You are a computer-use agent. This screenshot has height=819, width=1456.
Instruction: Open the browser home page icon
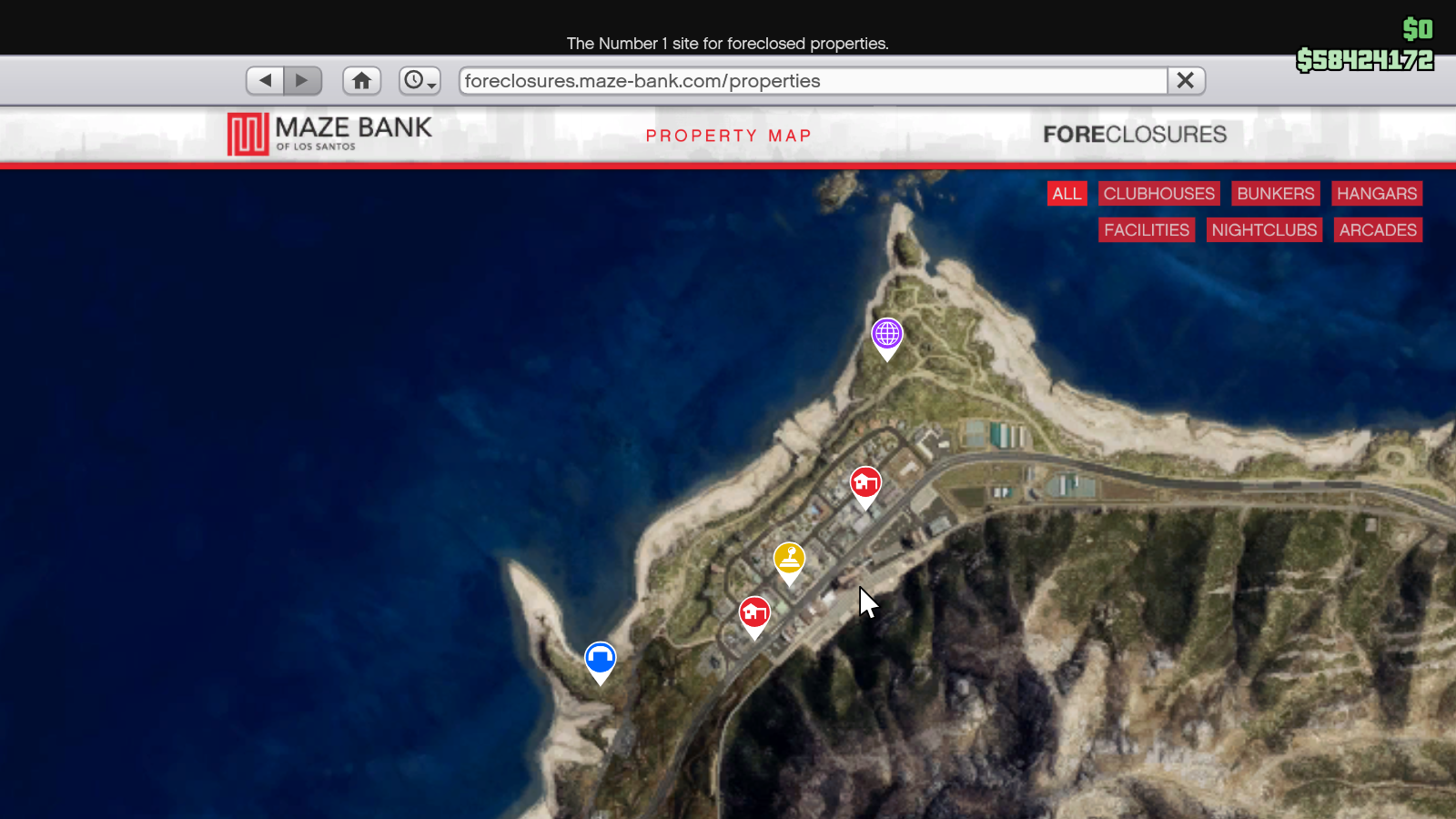(x=361, y=81)
